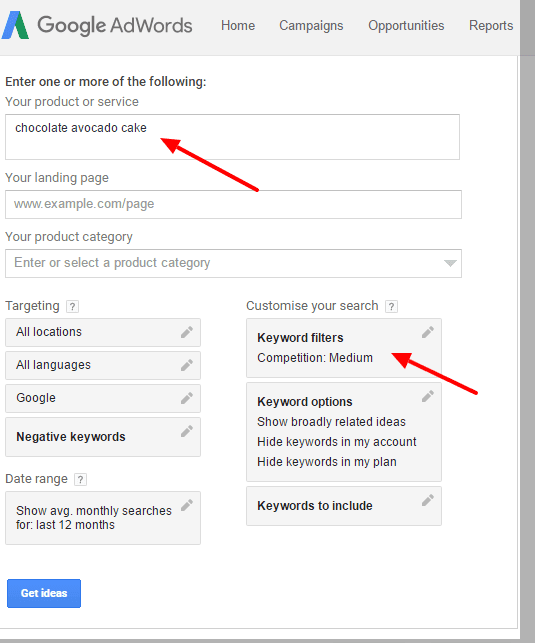Open the Google AdWords logo home
The height and width of the screenshot is (643, 535).
97,25
